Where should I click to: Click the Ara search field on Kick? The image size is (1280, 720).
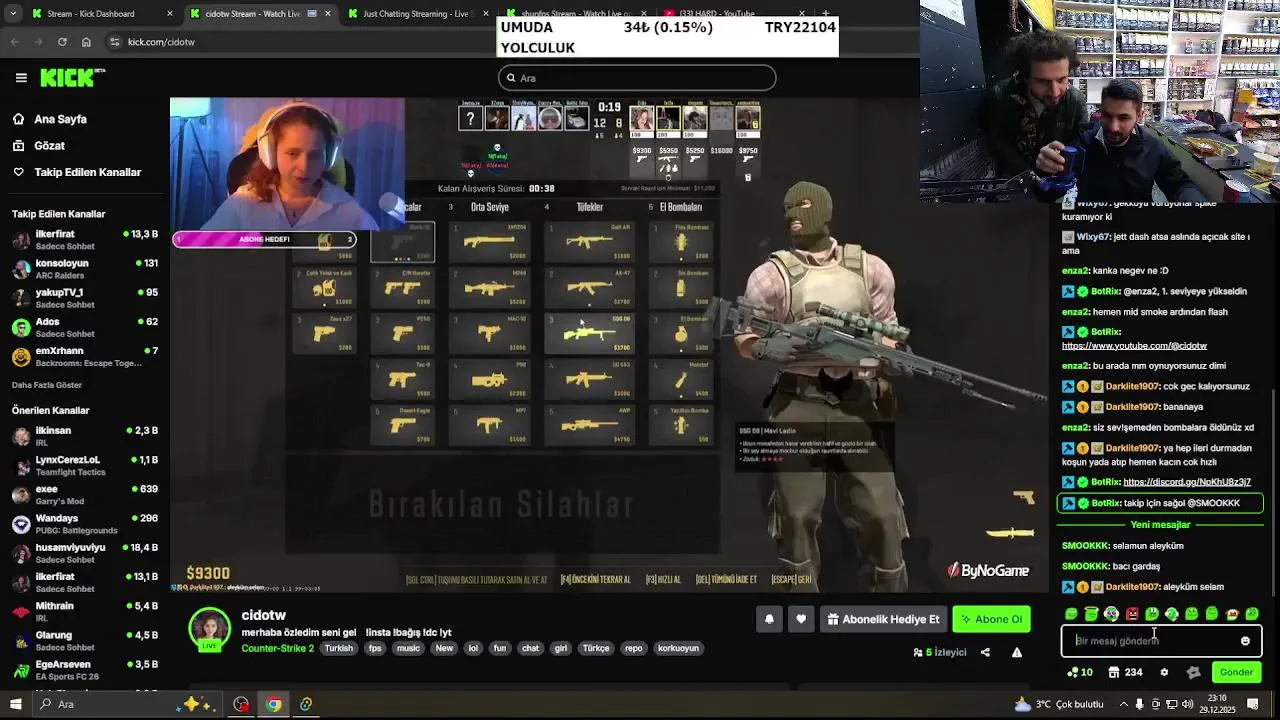pyautogui.click(x=637, y=78)
